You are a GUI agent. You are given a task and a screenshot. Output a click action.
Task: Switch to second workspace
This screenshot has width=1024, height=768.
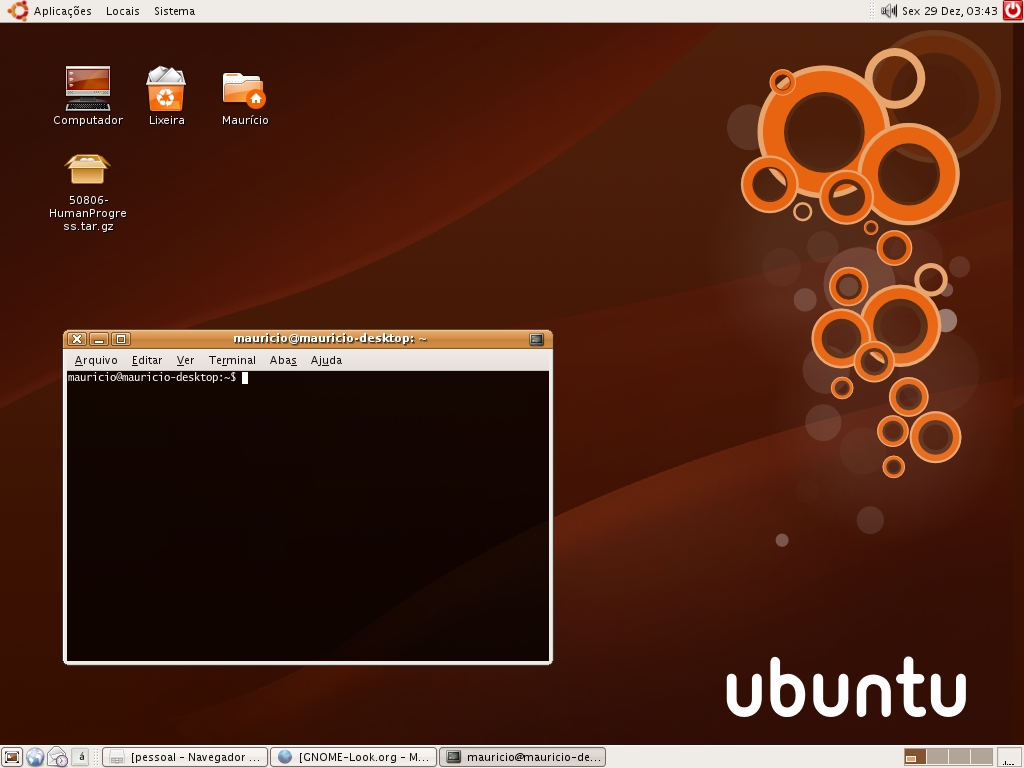coord(937,757)
